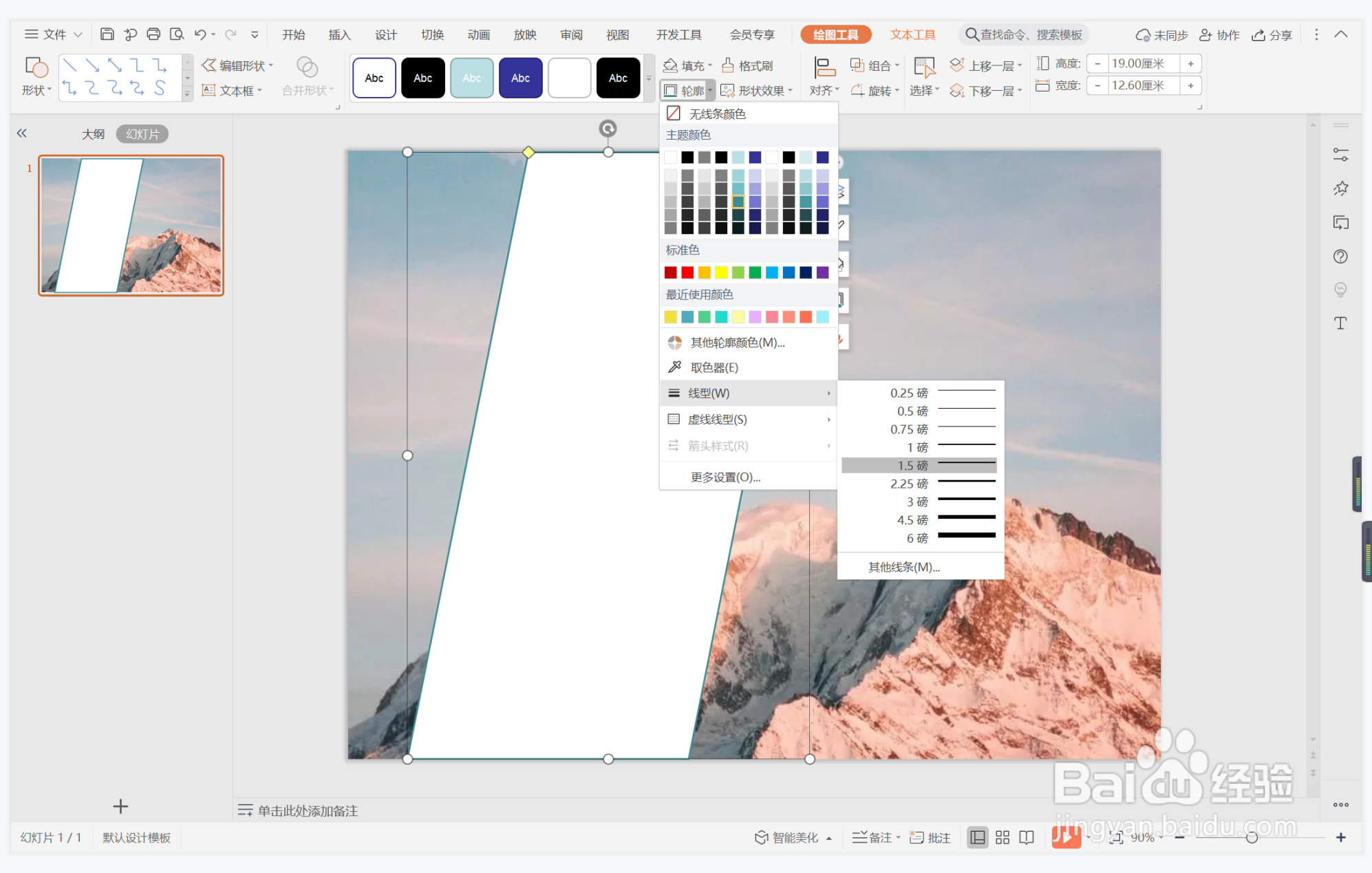Click the 格式刷 format painter icon
1372x873 pixels.
[728, 65]
